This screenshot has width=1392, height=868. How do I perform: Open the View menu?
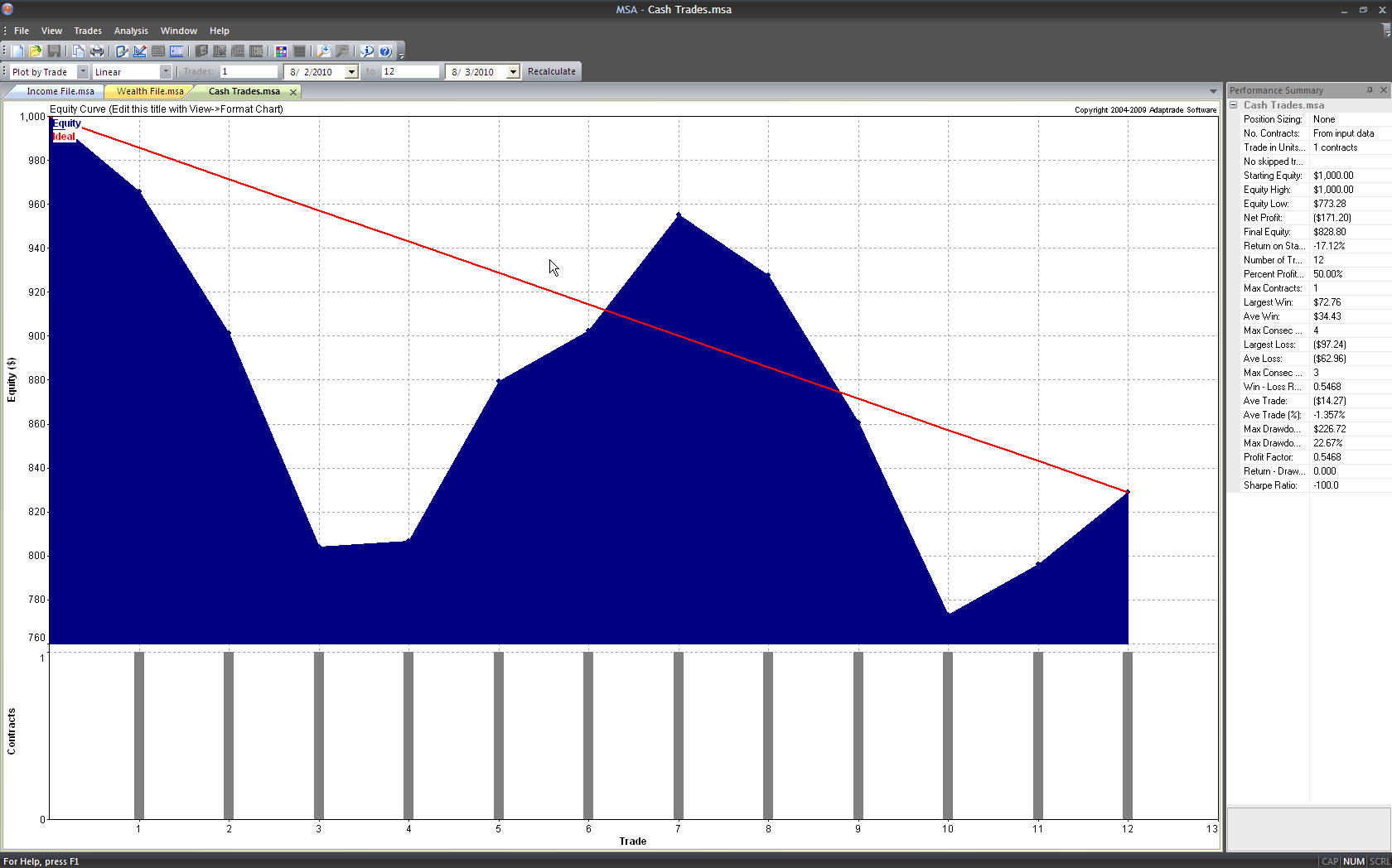(x=51, y=31)
